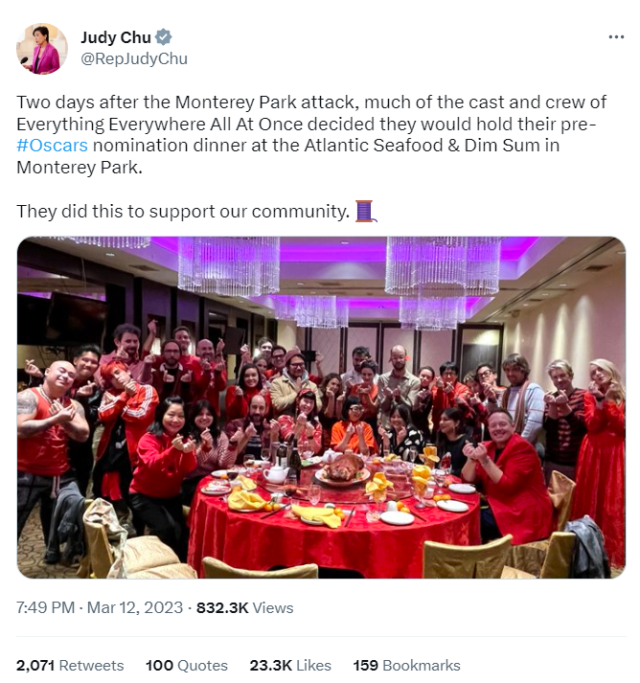The image size is (640, 683).
Task: Open the attached group dinner photo
Action: point(321,407)
